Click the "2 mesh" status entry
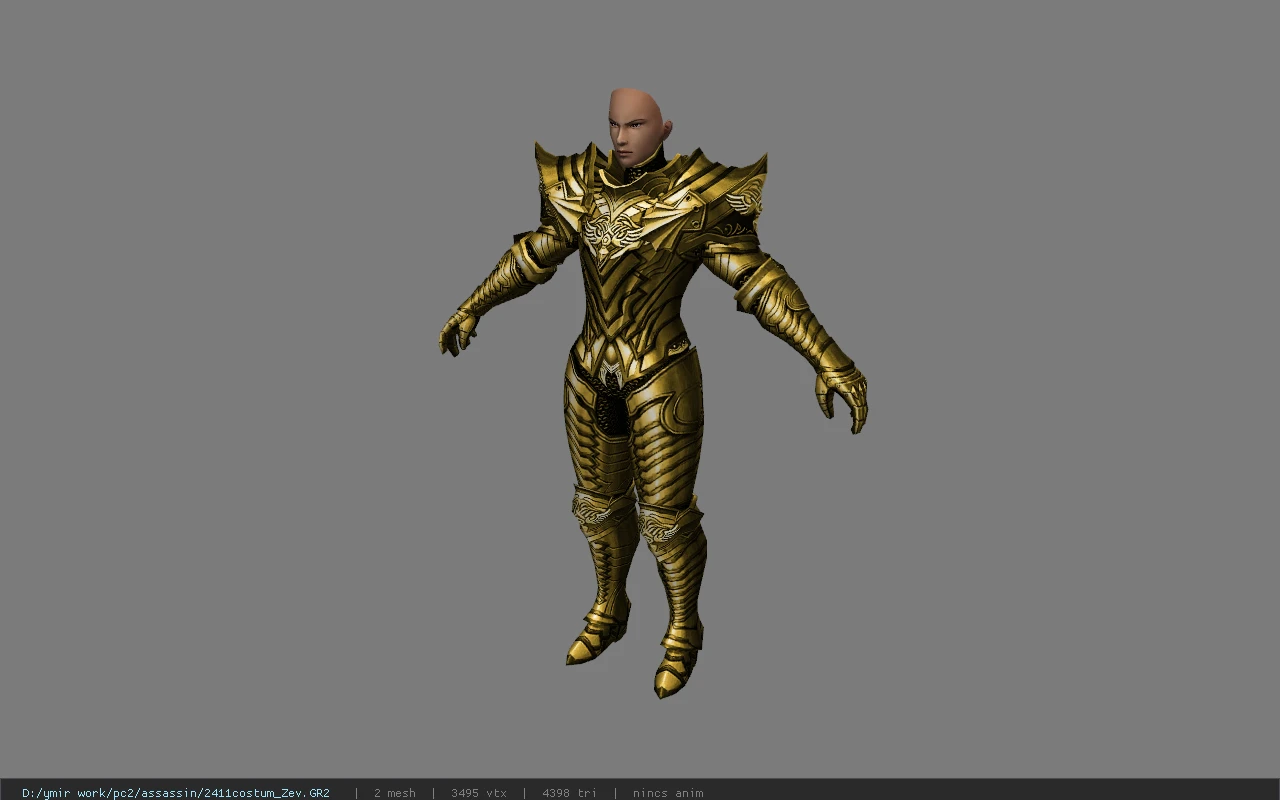The width and height of the screenshot is (1280, 800). [395, 793]
